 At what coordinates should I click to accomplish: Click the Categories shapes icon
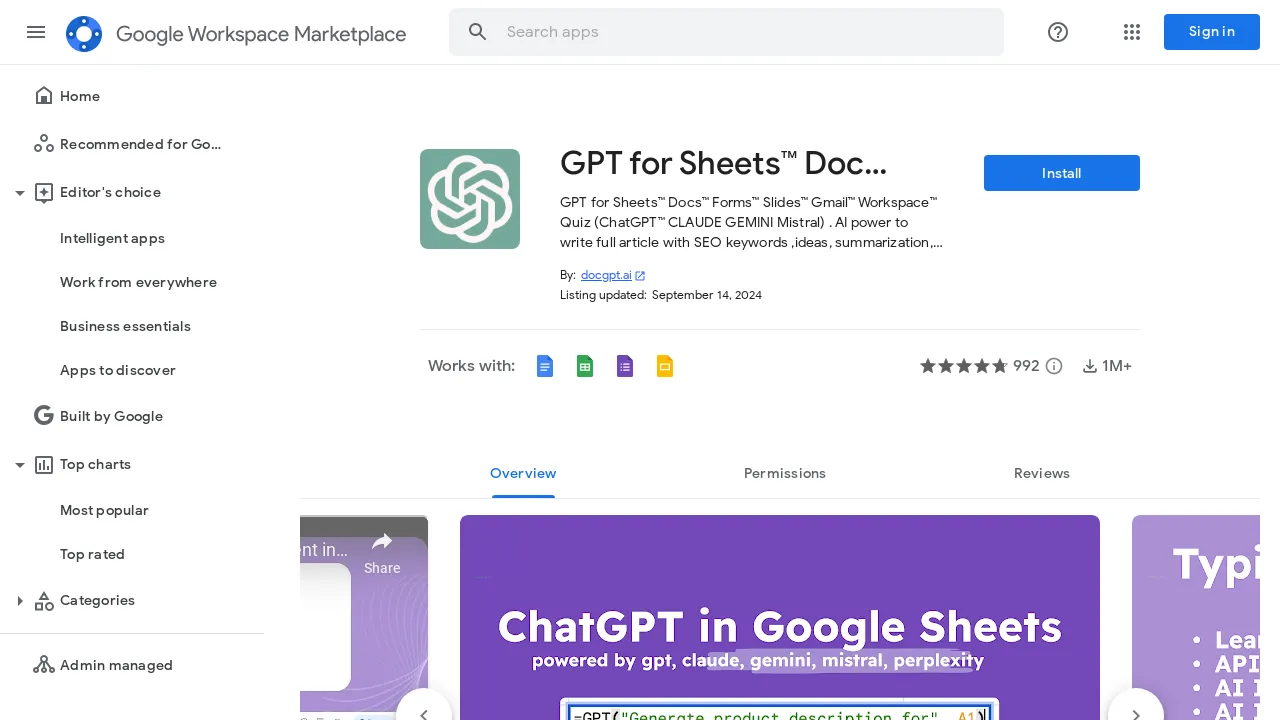tap(44, 601)
